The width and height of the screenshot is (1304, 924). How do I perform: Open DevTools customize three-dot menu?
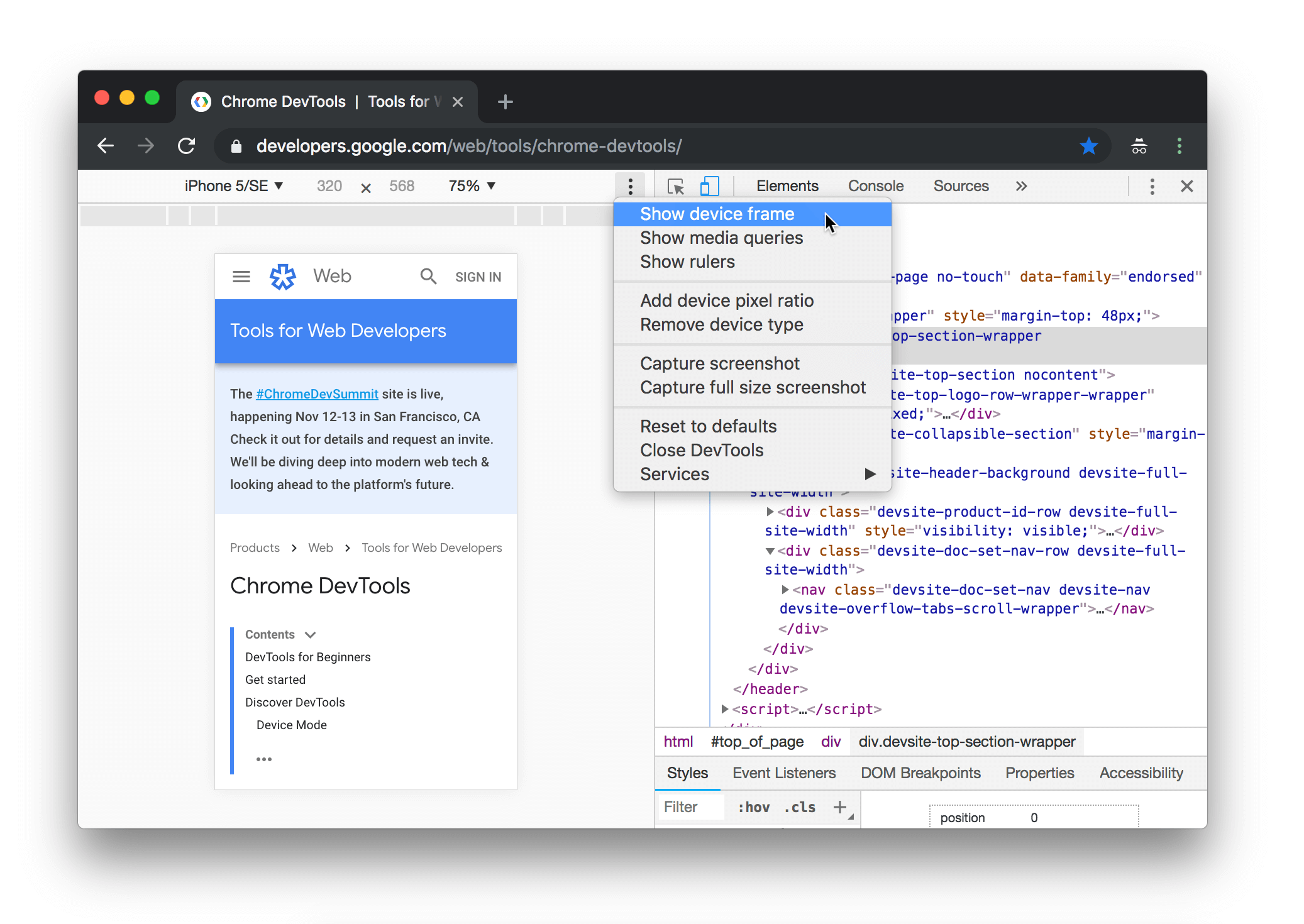(x=1152, y=187)
